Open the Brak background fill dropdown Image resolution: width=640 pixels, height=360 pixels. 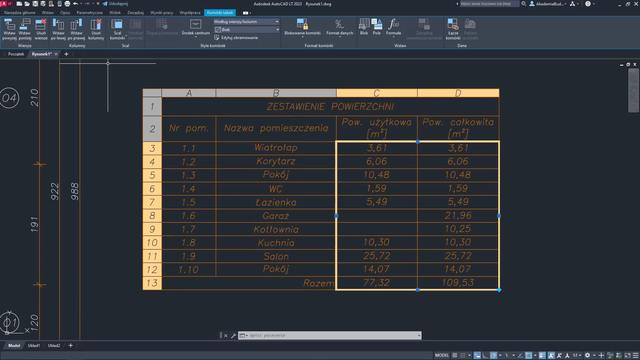(x=247, y=29)
